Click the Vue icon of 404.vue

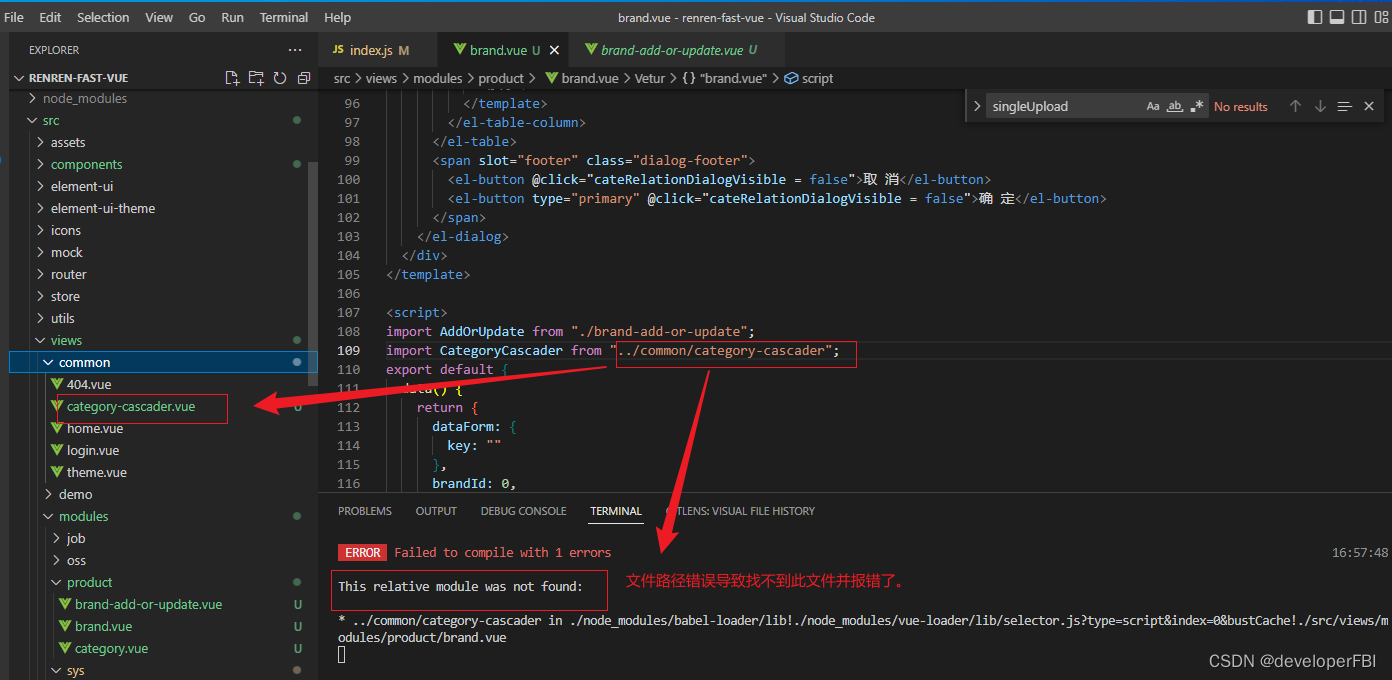point(58,384)
